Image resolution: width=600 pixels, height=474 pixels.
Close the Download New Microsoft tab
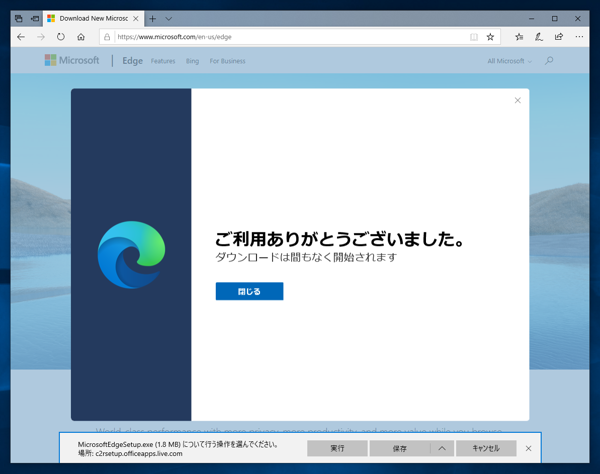pos(135,18)
